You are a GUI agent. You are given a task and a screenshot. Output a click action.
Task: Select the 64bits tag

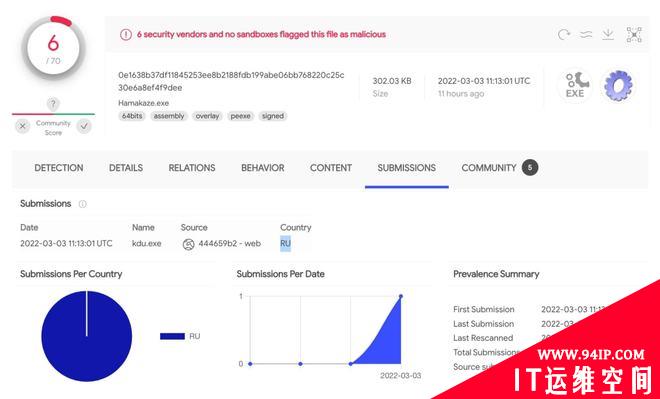[x=132, y=116]
